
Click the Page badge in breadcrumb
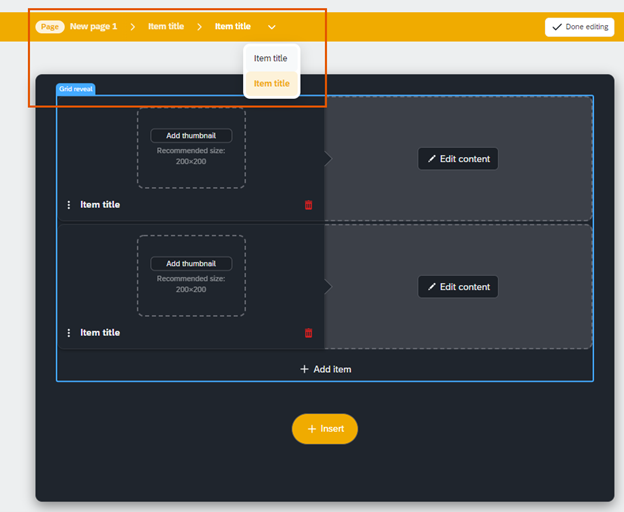pyautogui.click(x=50, y=27)
